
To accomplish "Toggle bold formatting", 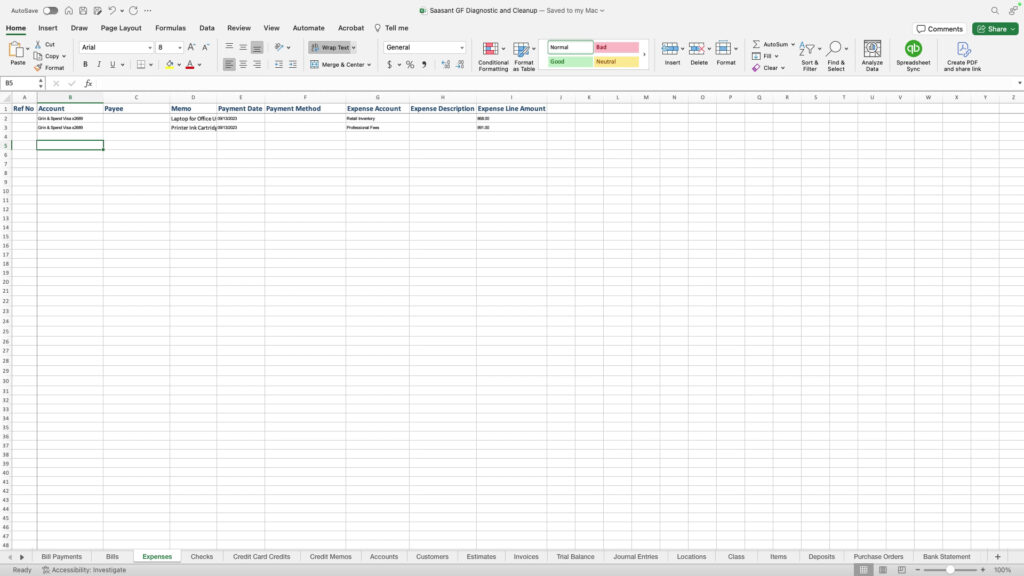I will pos(85,63).
